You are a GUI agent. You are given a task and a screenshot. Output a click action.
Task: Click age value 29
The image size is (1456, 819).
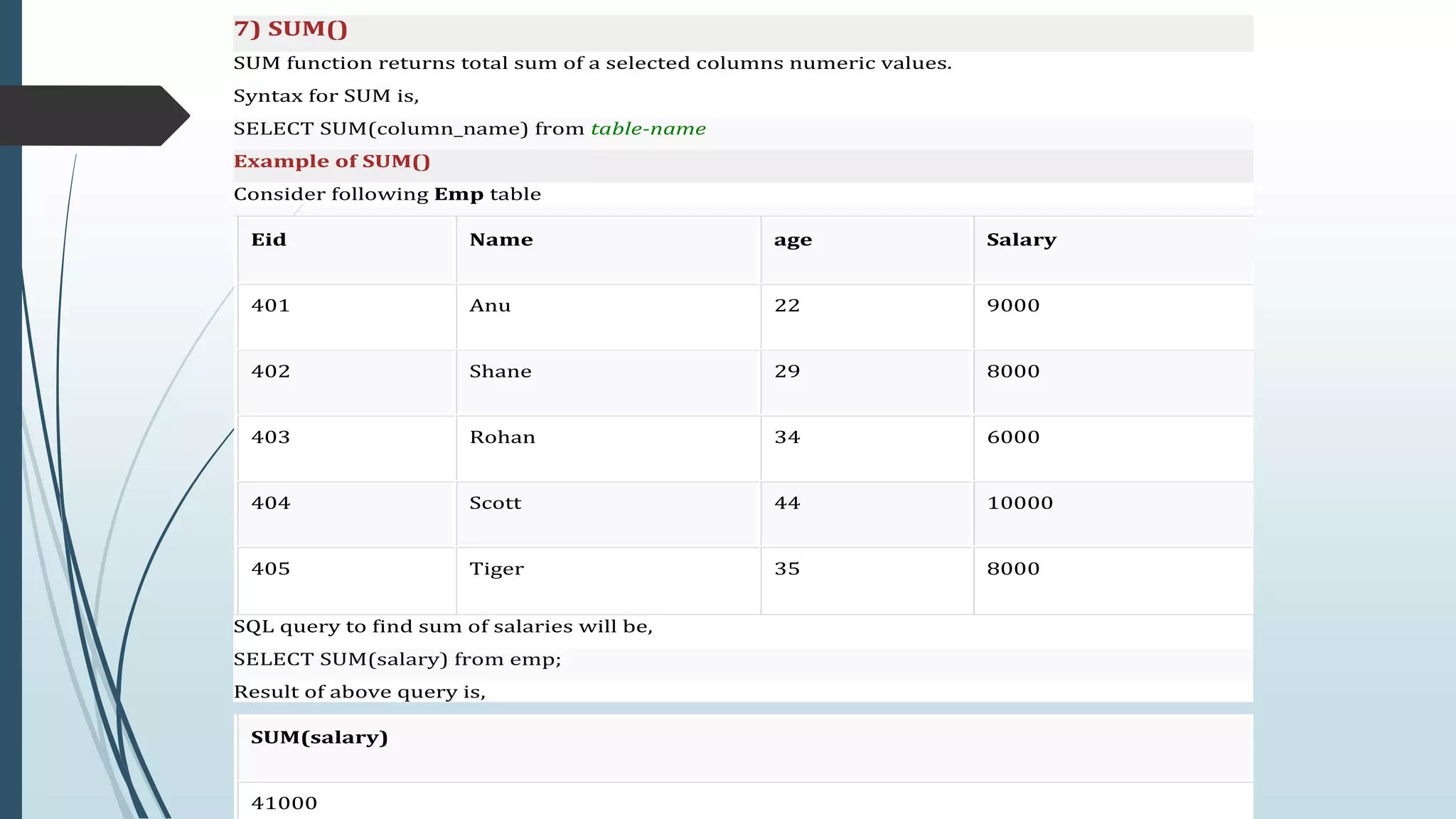787,371
